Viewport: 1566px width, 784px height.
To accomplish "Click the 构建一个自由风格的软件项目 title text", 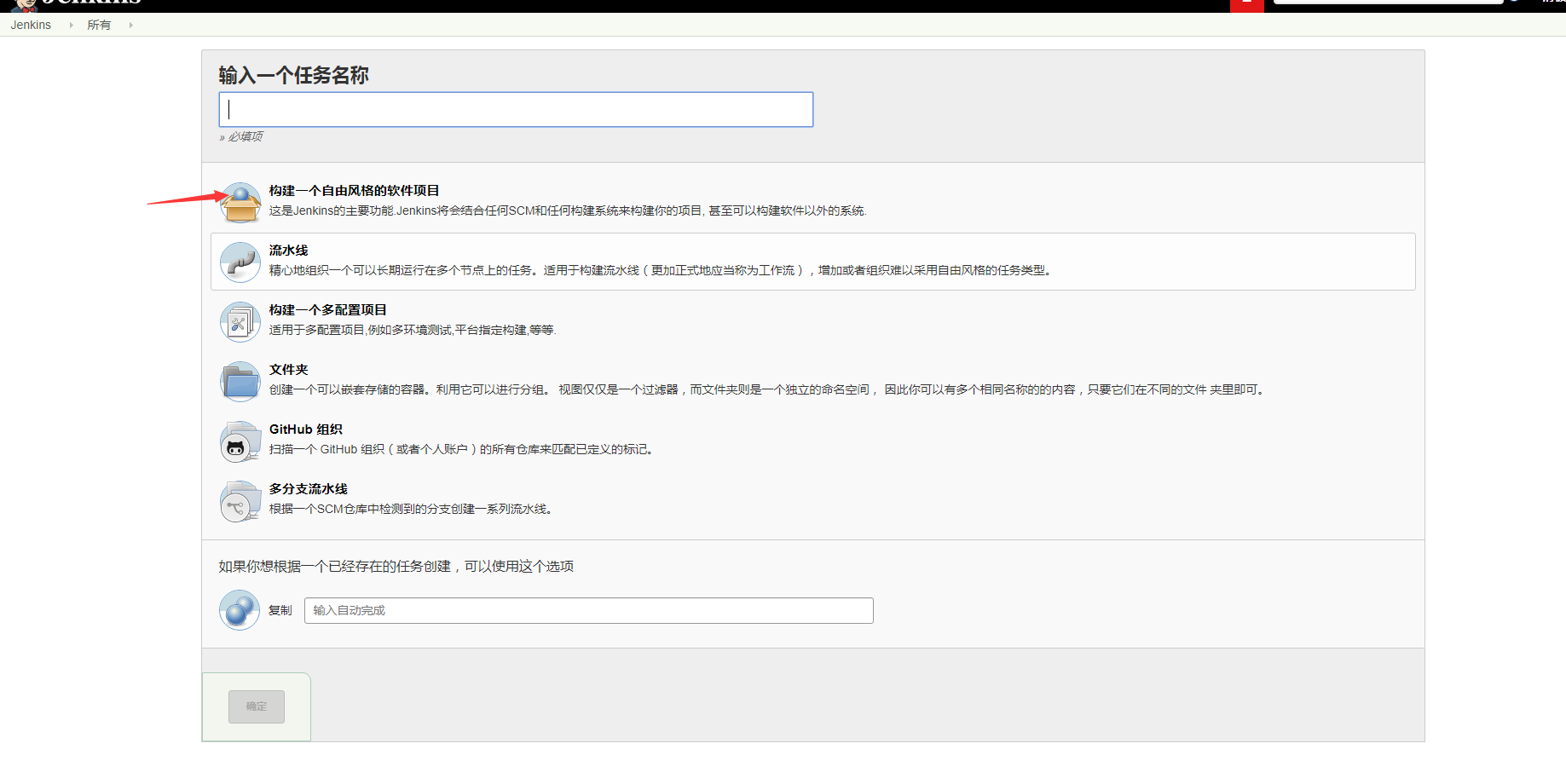I will click(x=354, y=190).
